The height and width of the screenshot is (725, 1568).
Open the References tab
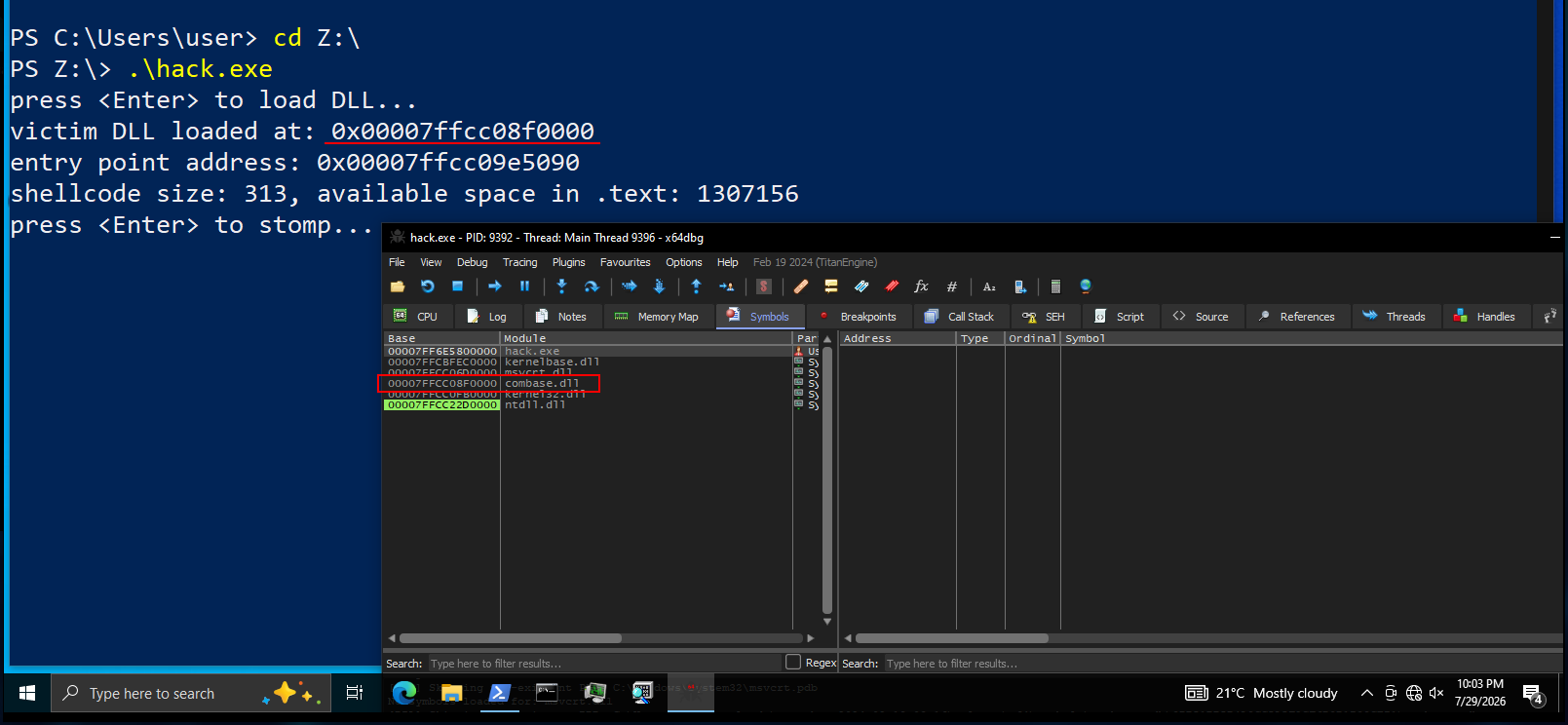click(x=1297, y=317)
